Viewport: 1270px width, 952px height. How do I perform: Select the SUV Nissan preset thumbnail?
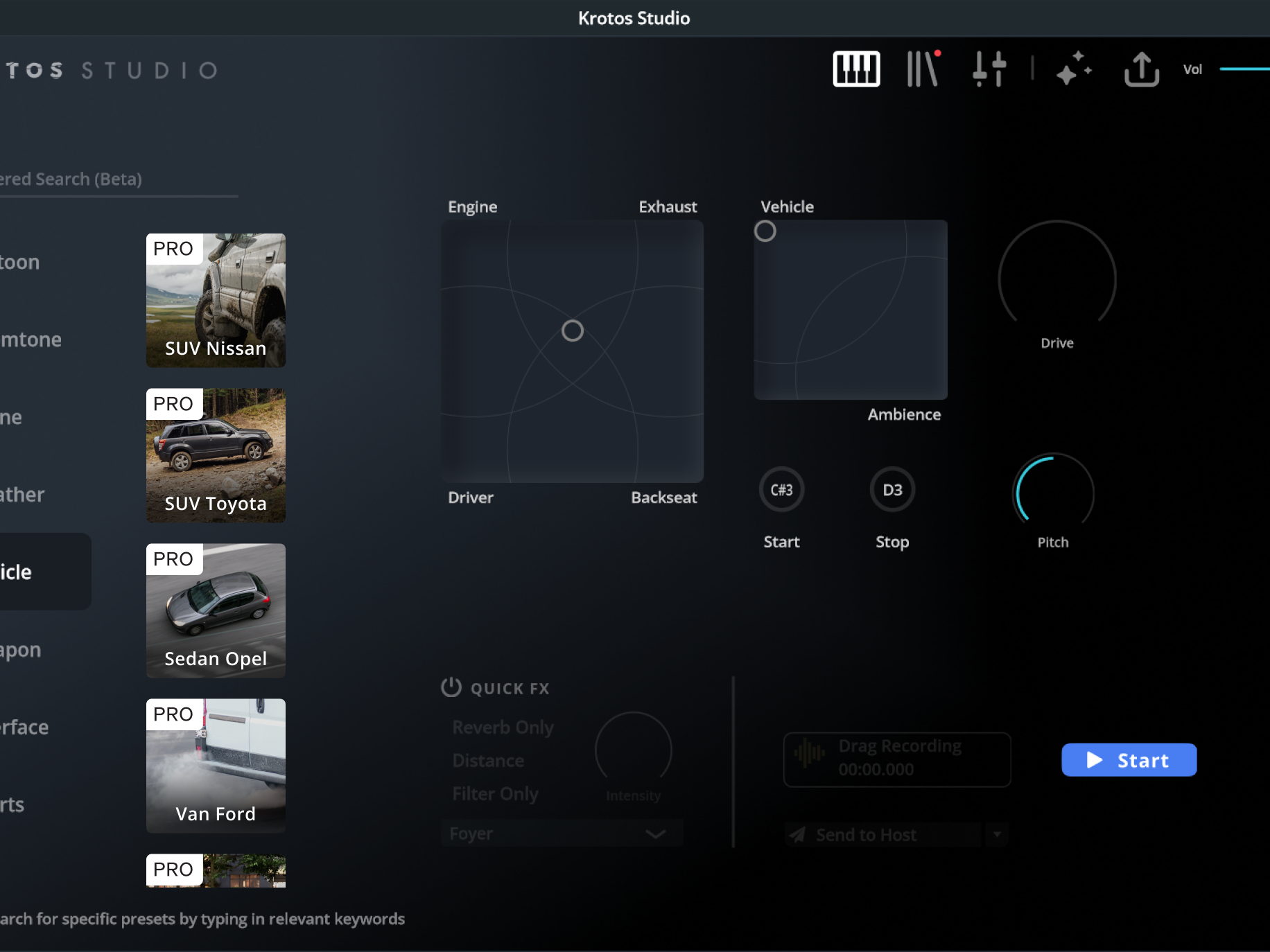(x=216, y=300)
